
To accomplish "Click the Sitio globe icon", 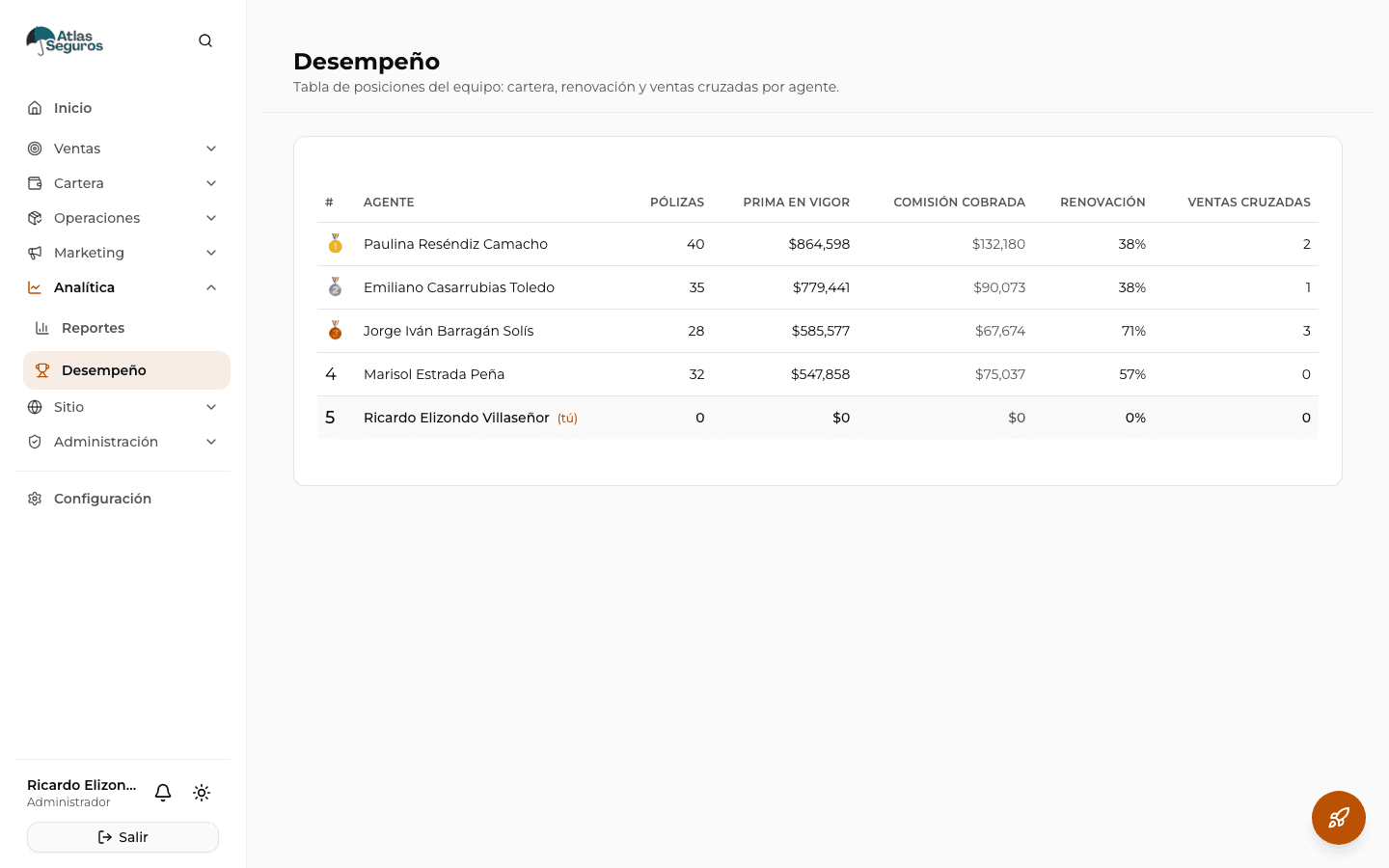I will coord(35,407).
